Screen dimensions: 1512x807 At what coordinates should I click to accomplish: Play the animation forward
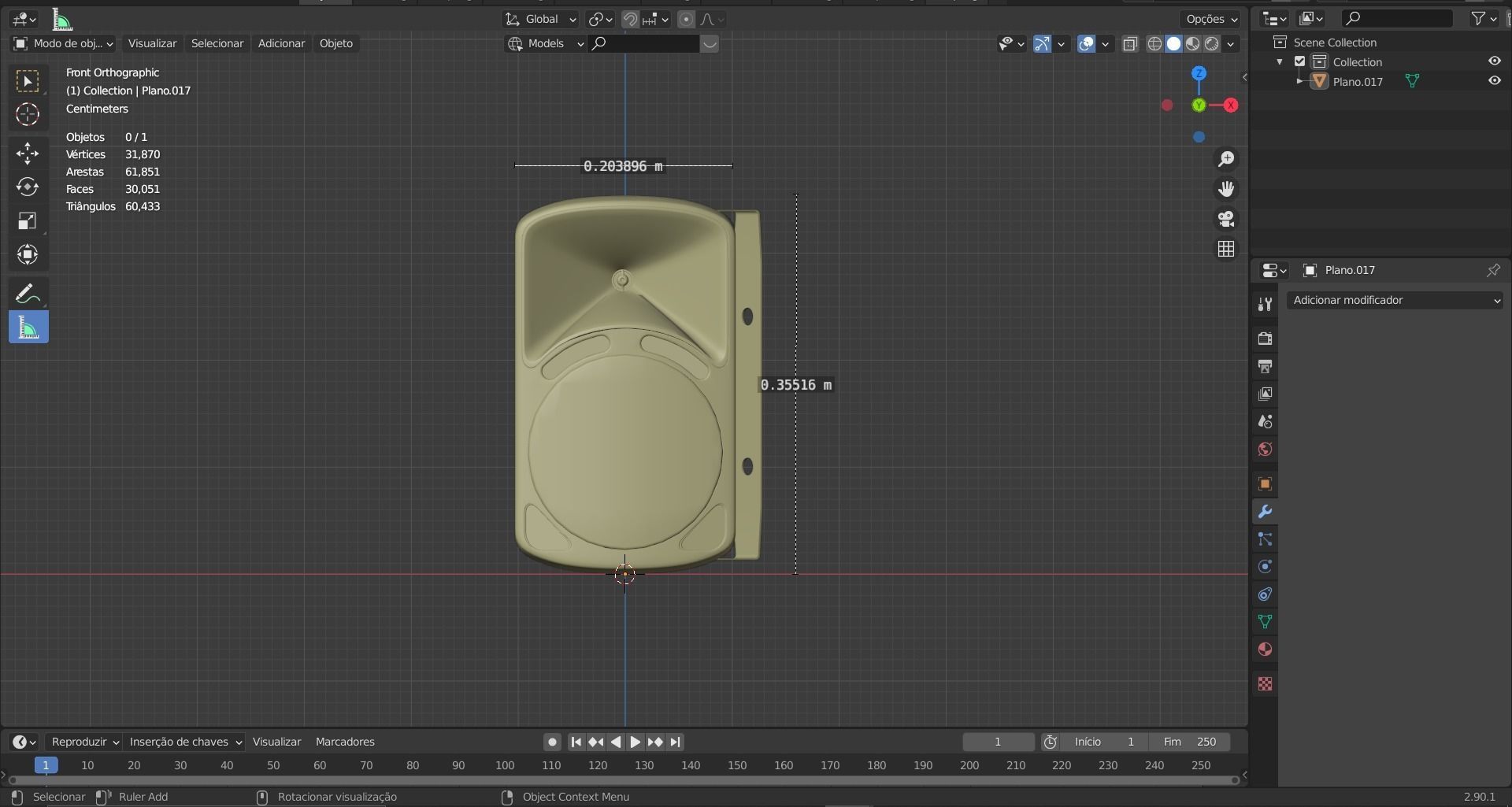click(x=635, y=742)
